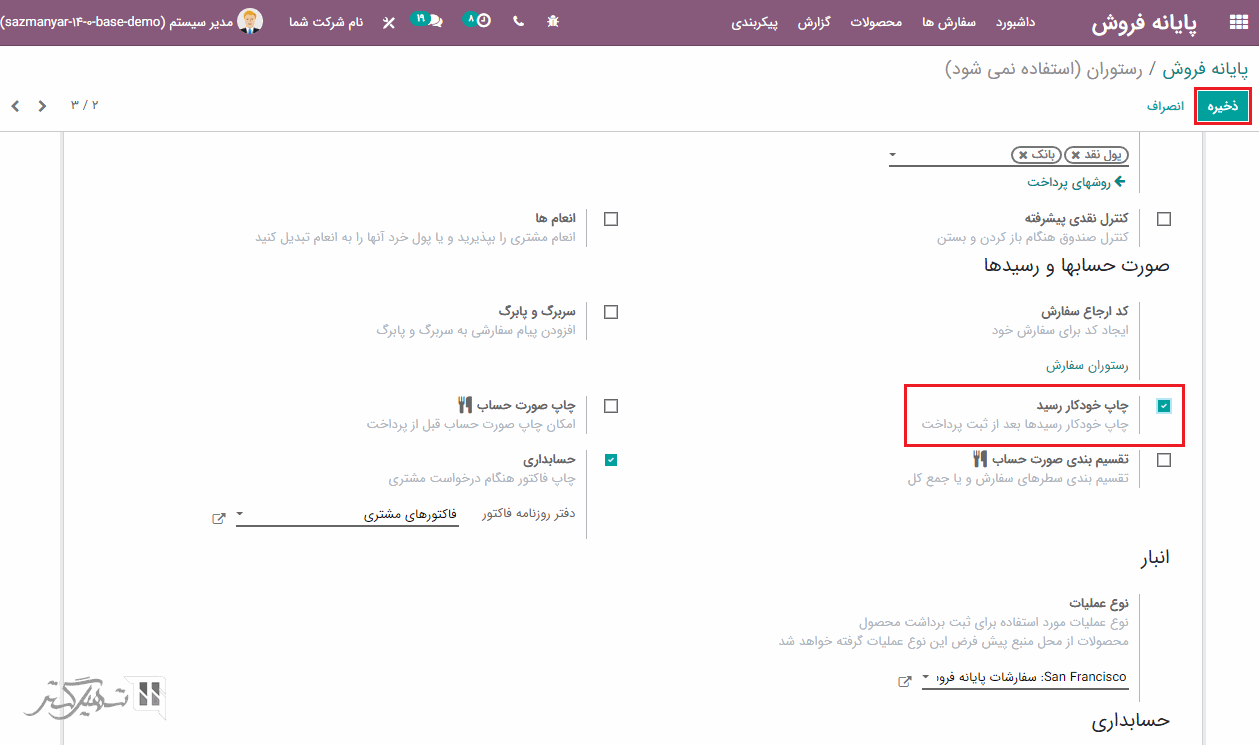The width and height of the screenshot is (1259, 745).
Task: Open external link beside operation type
Action: click(905, 681)
